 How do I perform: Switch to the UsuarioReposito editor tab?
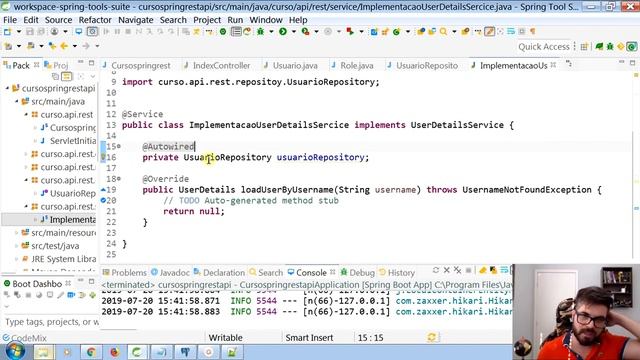[423, 65]
